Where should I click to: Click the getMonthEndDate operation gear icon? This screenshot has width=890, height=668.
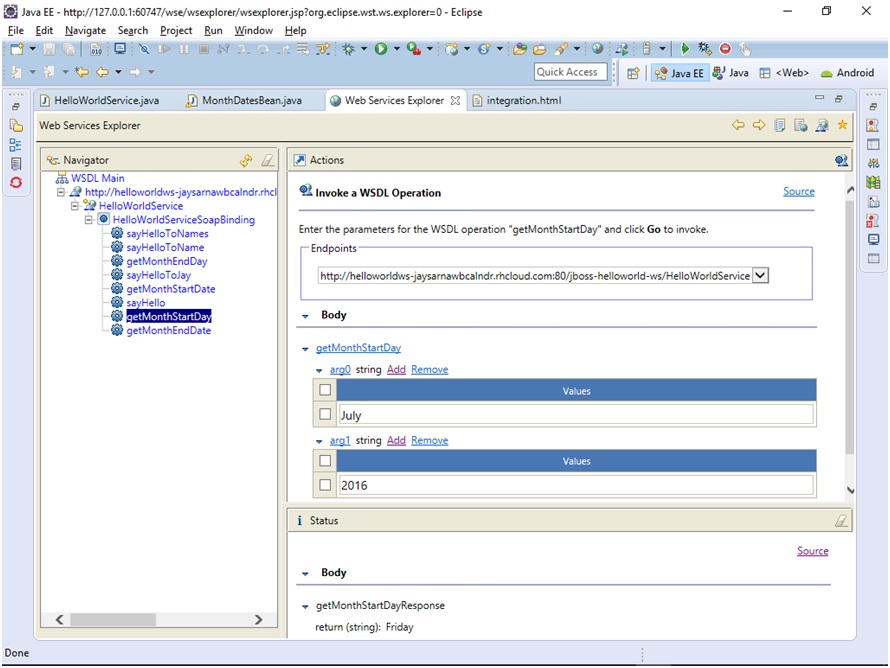[117, 331]
